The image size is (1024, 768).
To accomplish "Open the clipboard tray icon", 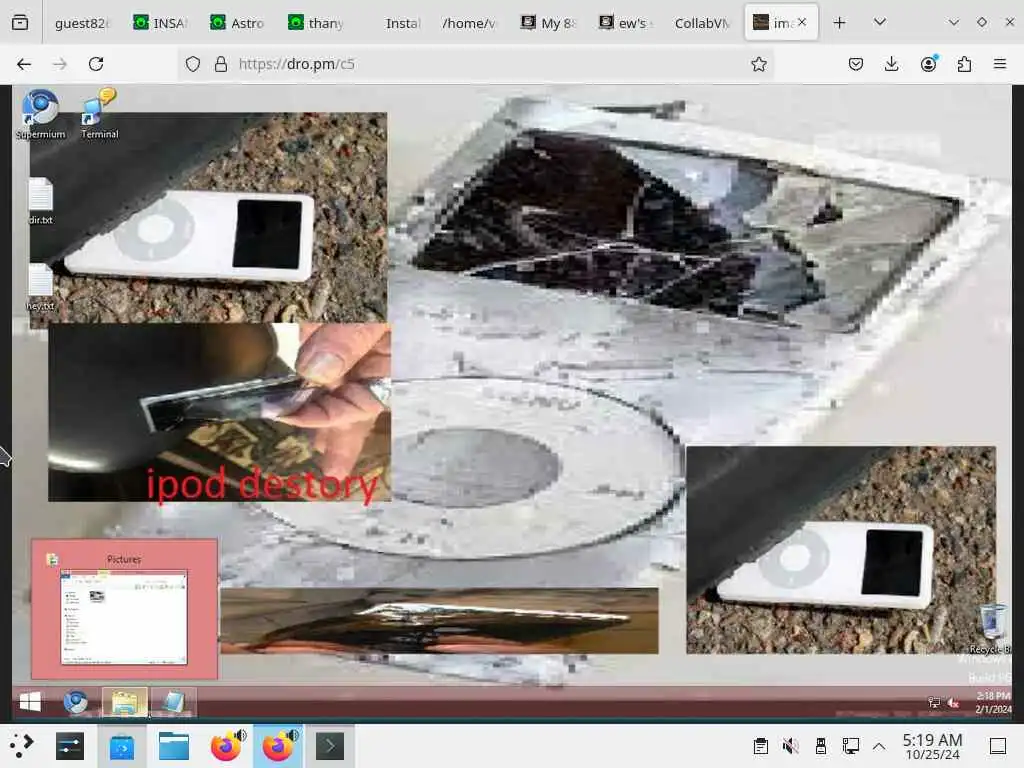I will tap(760, 746).
